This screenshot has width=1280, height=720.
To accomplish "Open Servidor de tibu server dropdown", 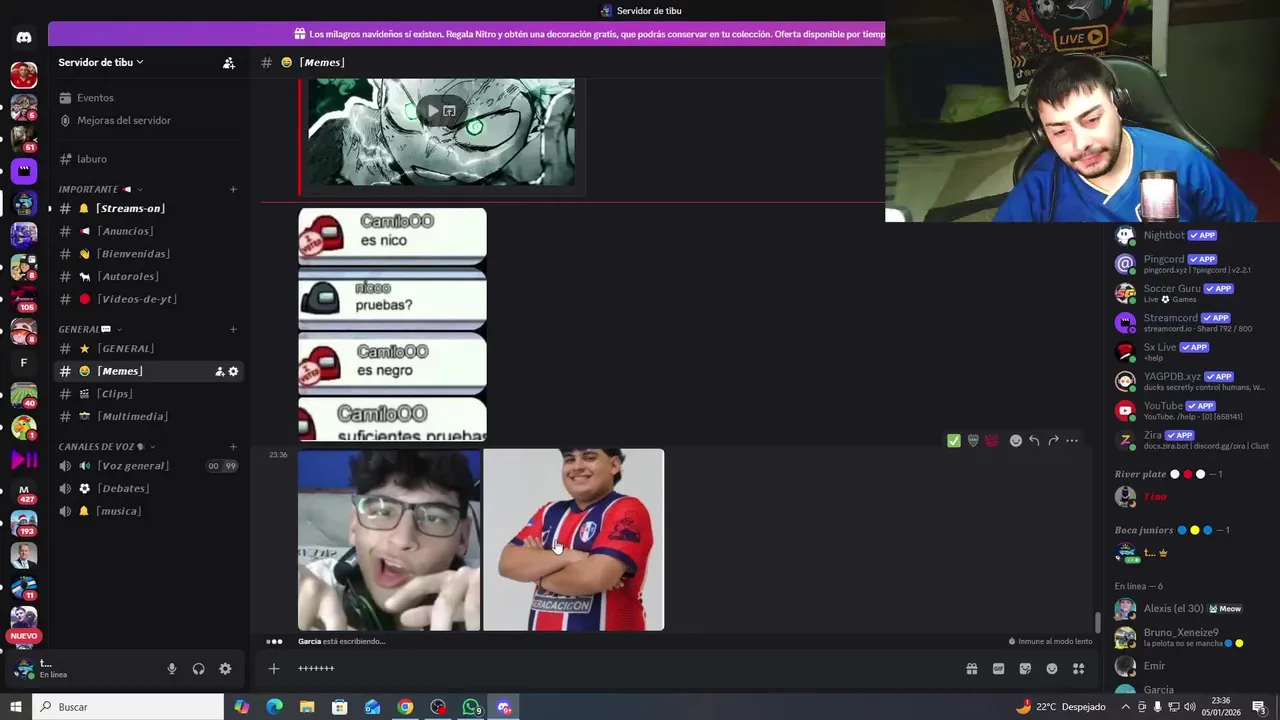I will point(101,62).
